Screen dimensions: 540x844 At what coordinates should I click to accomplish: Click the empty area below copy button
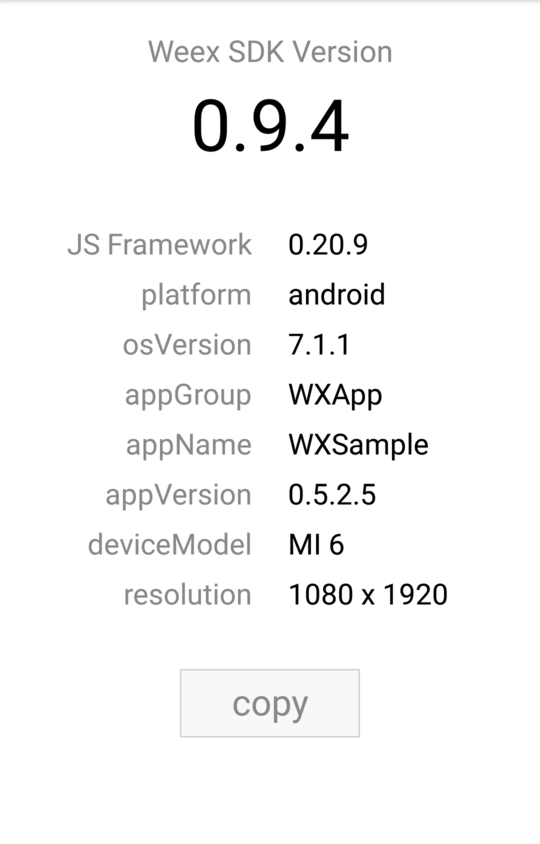click(270, 791)
